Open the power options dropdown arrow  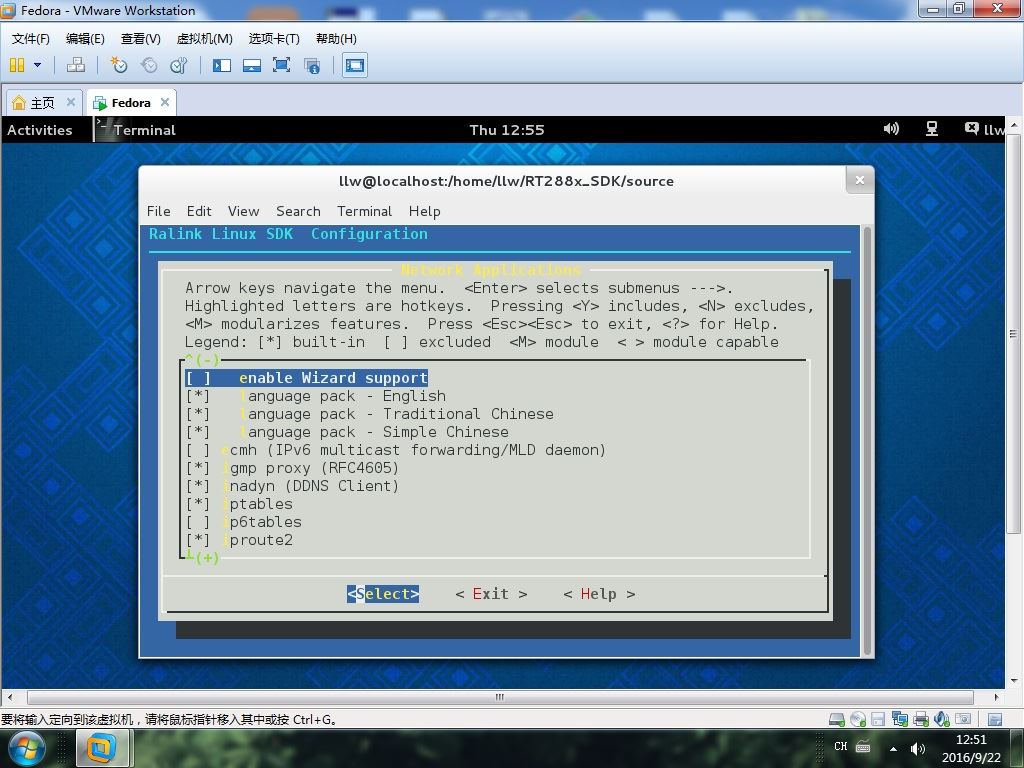pos(37,65)
